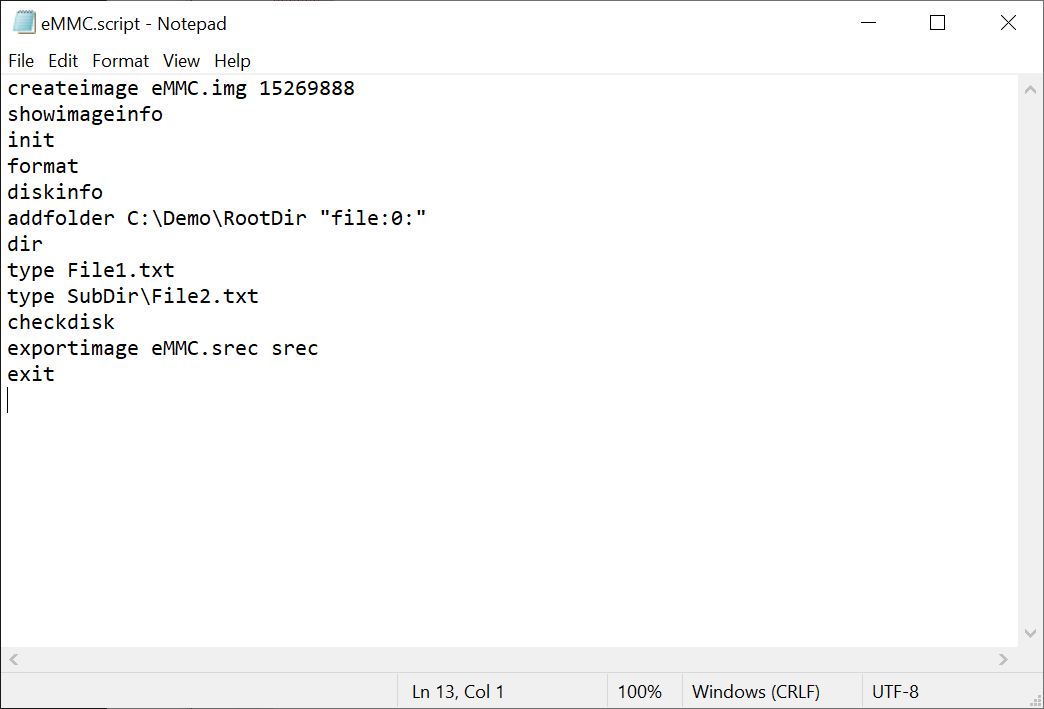Click the Windows (CRLF) status bar field
Image resolution: width=1044 pixels, height=709 pixels.
coord(755,691)
